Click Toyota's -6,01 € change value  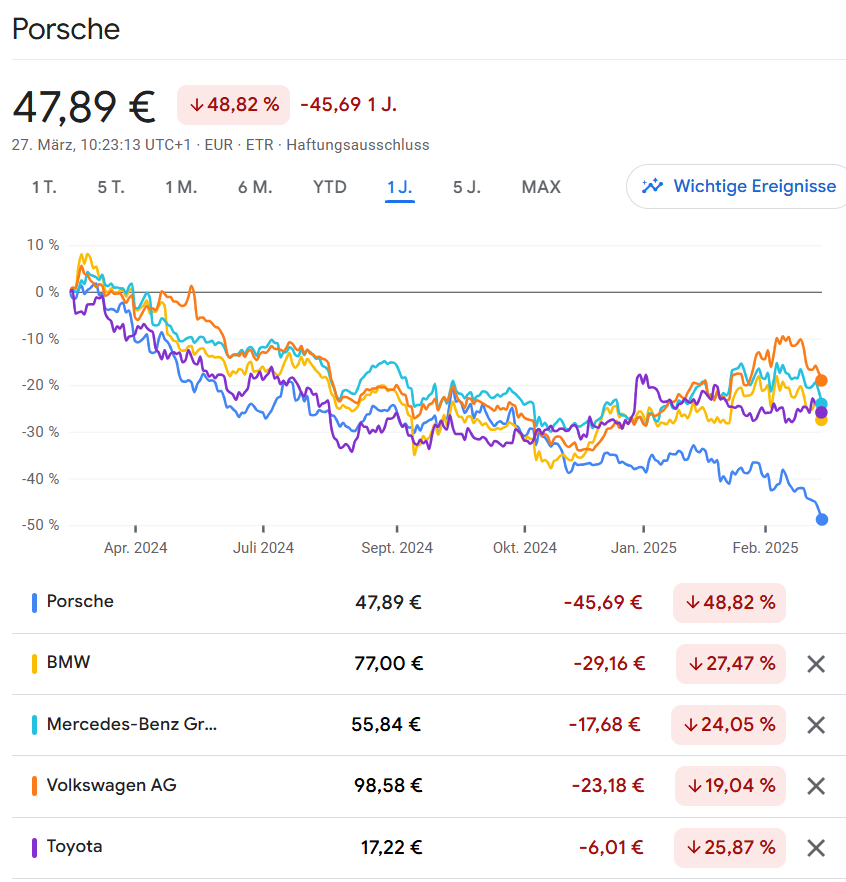pos(611,848)
